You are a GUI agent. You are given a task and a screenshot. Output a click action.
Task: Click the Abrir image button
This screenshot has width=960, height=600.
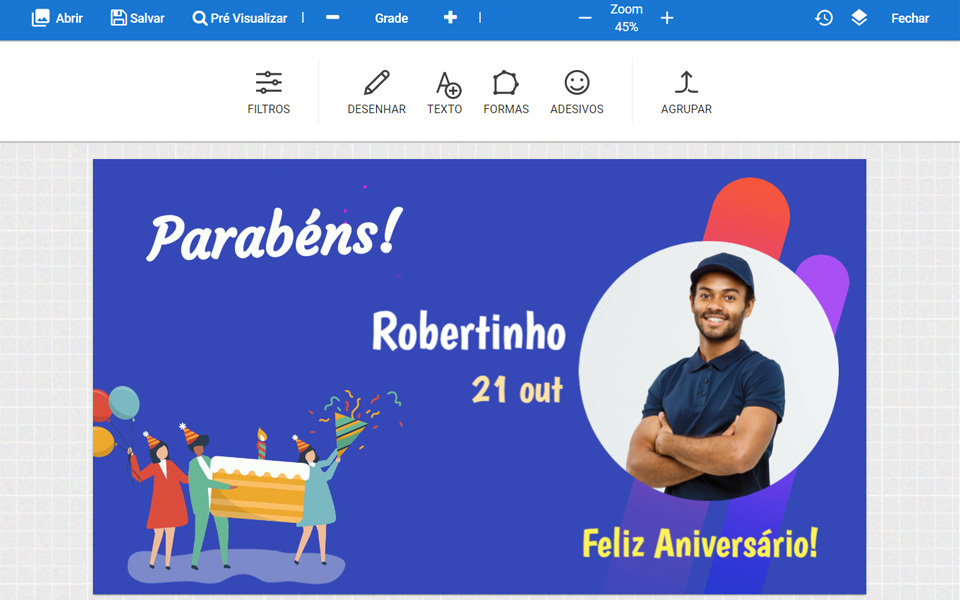click(57, 18)
